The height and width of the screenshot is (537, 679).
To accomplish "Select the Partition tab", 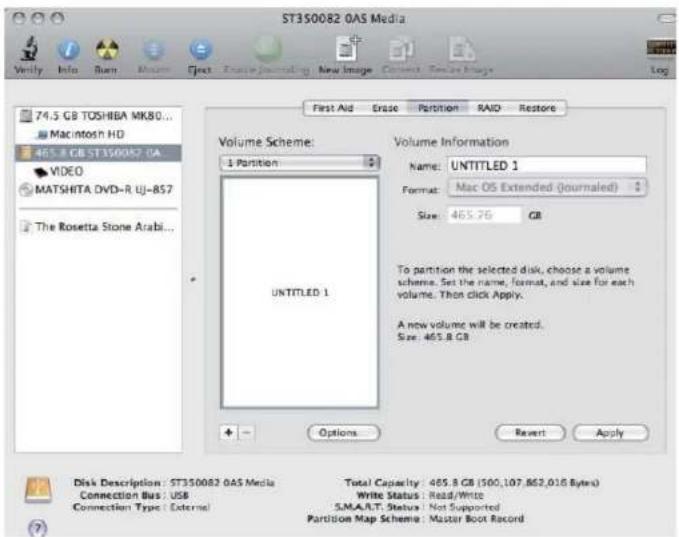I will (438, 108).
